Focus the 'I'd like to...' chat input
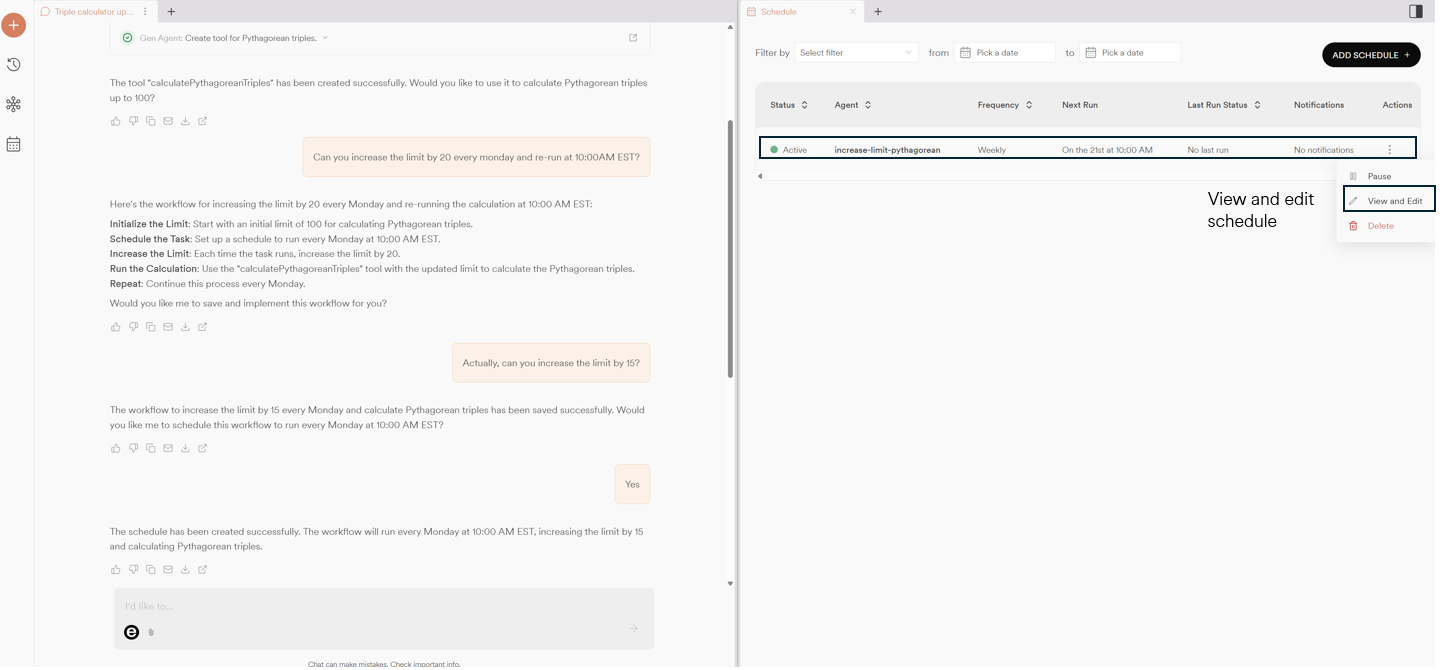 [x=384, y=606]
